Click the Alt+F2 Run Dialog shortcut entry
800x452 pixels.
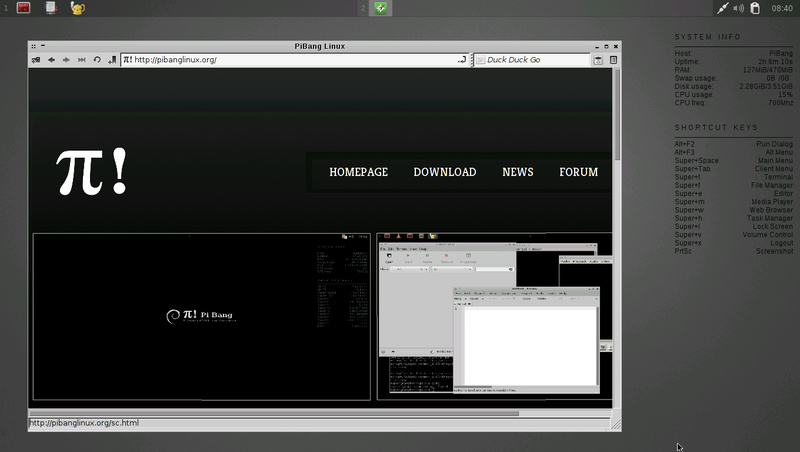pyautogui.click(x=734, y=144)
